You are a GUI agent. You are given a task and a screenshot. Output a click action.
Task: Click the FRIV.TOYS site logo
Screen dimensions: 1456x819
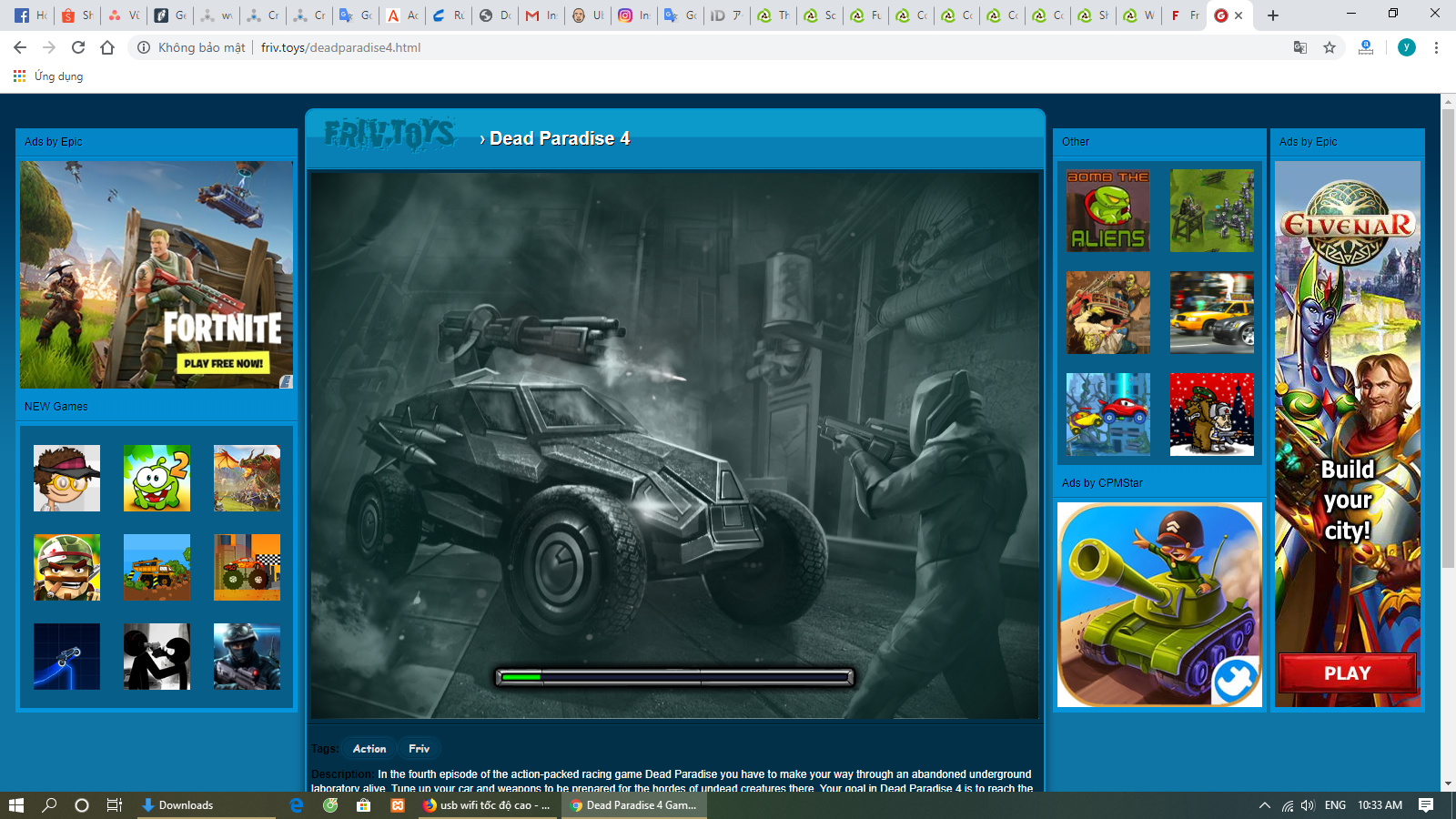click(x=391, y=135)
